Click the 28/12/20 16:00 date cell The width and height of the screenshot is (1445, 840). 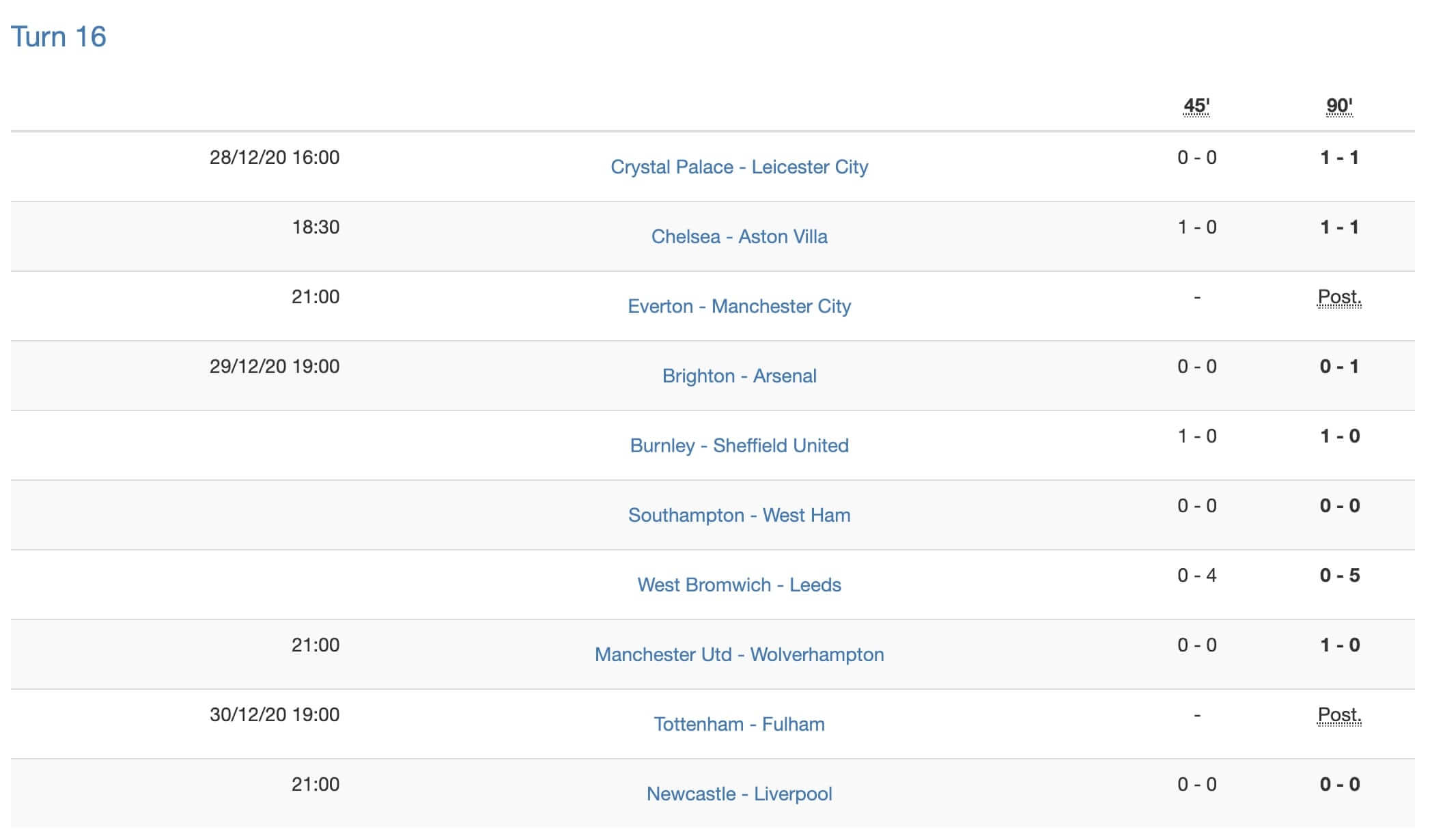(275, 157)
